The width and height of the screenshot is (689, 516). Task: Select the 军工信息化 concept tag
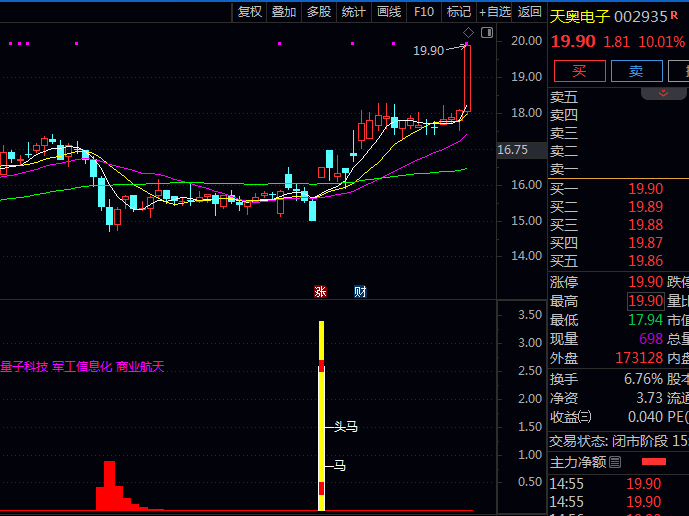(82, 367)
